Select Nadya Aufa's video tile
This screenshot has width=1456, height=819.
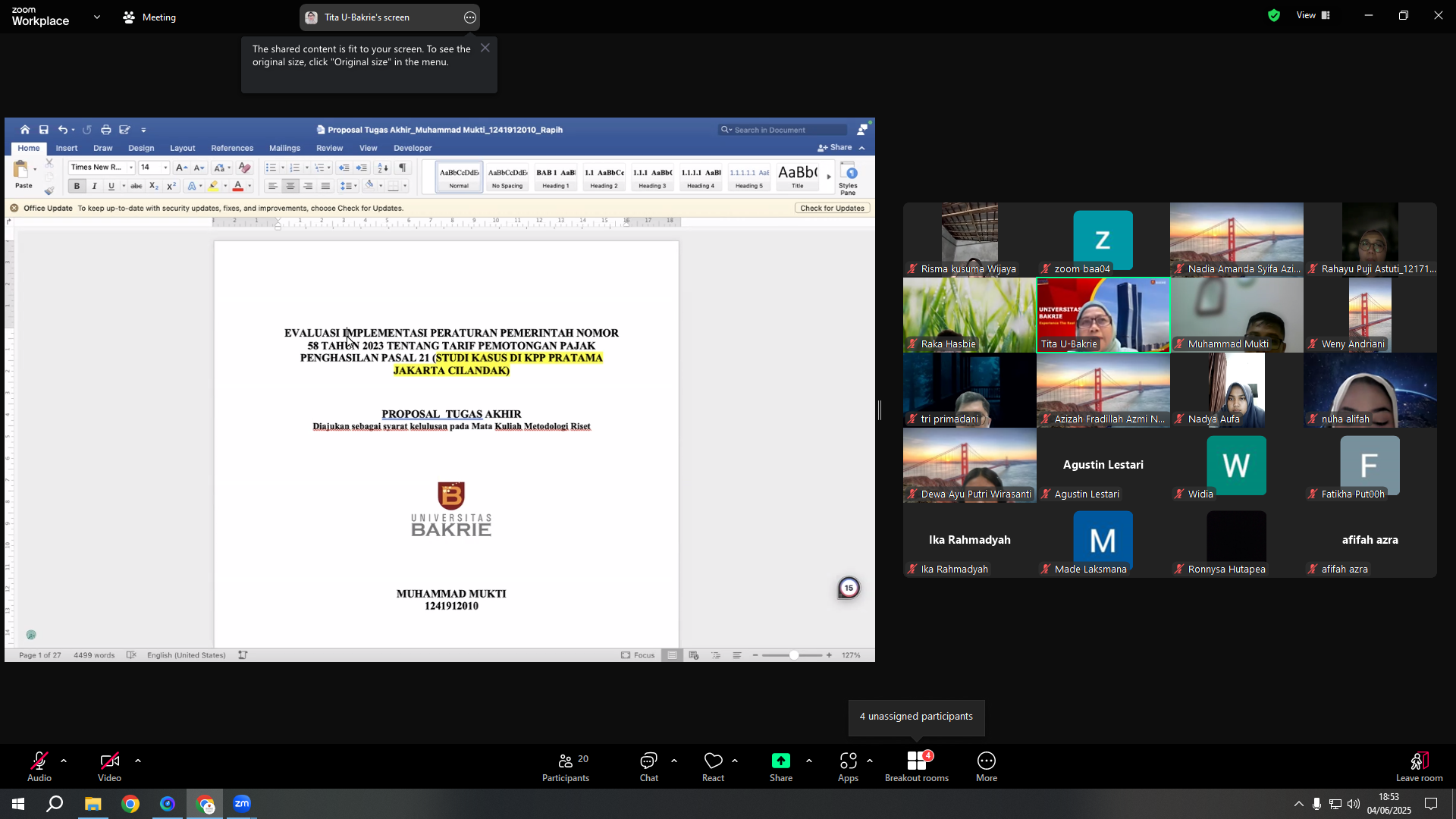[1237, 390]
